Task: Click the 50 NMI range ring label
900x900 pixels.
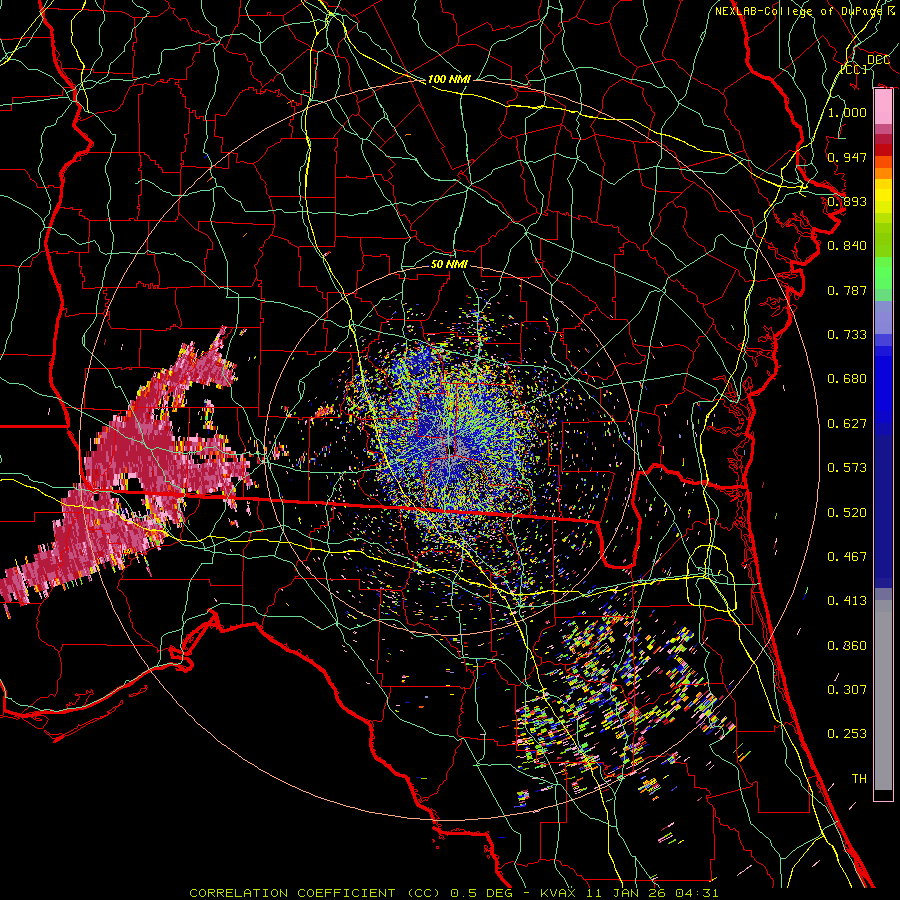Action: pos(449,264)
